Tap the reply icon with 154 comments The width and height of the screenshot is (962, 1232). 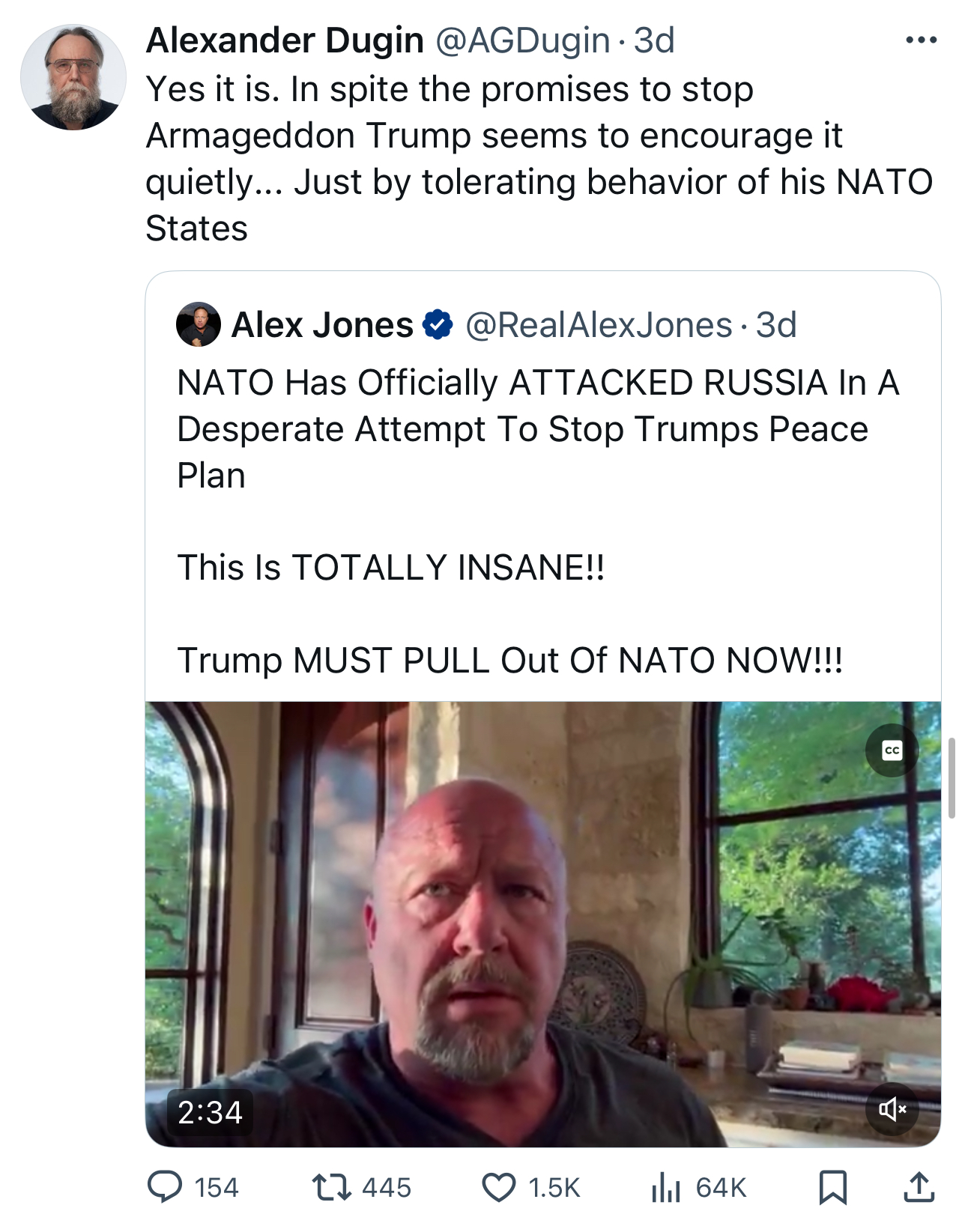point(165,1187)
